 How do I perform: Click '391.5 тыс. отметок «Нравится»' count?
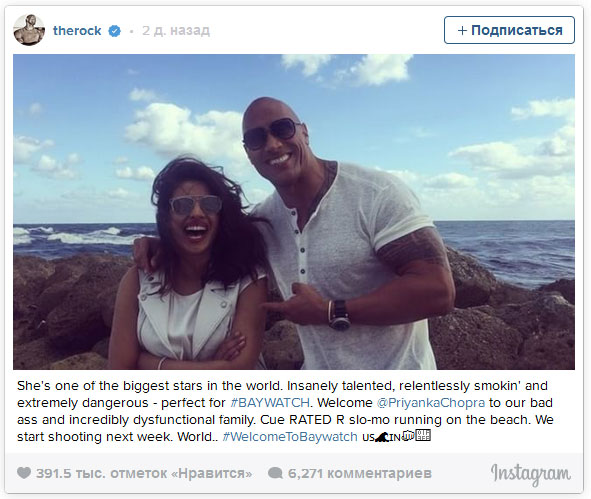click(144, 473)
